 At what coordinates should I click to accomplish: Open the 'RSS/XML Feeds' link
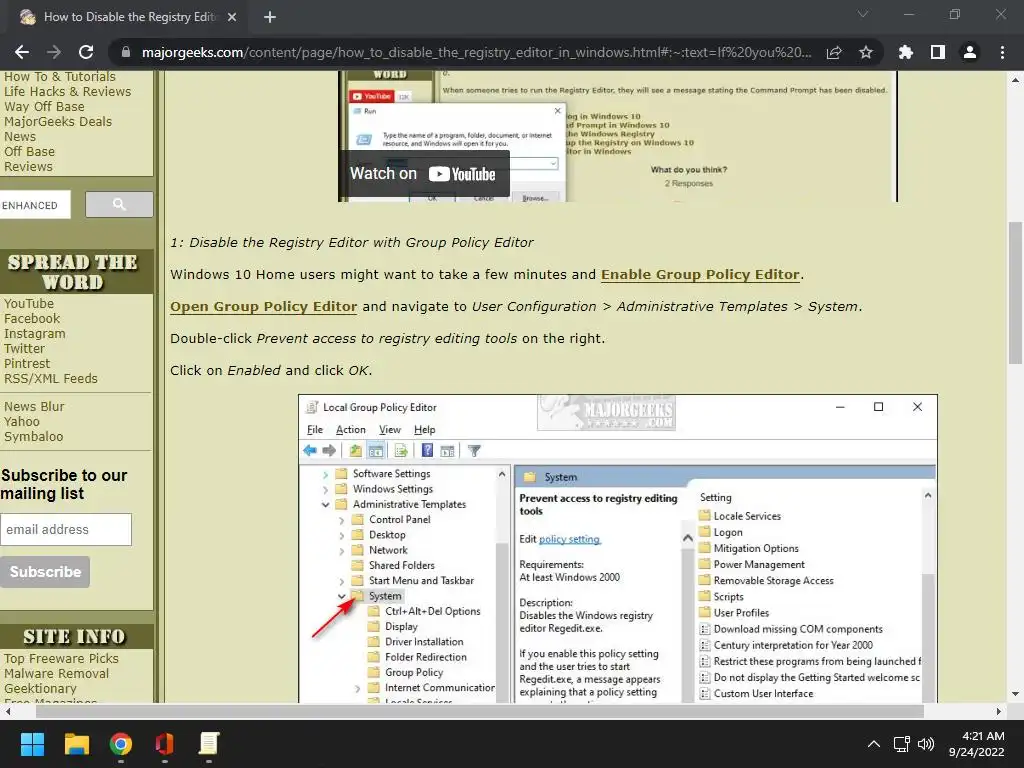click(x=50, y=378)
